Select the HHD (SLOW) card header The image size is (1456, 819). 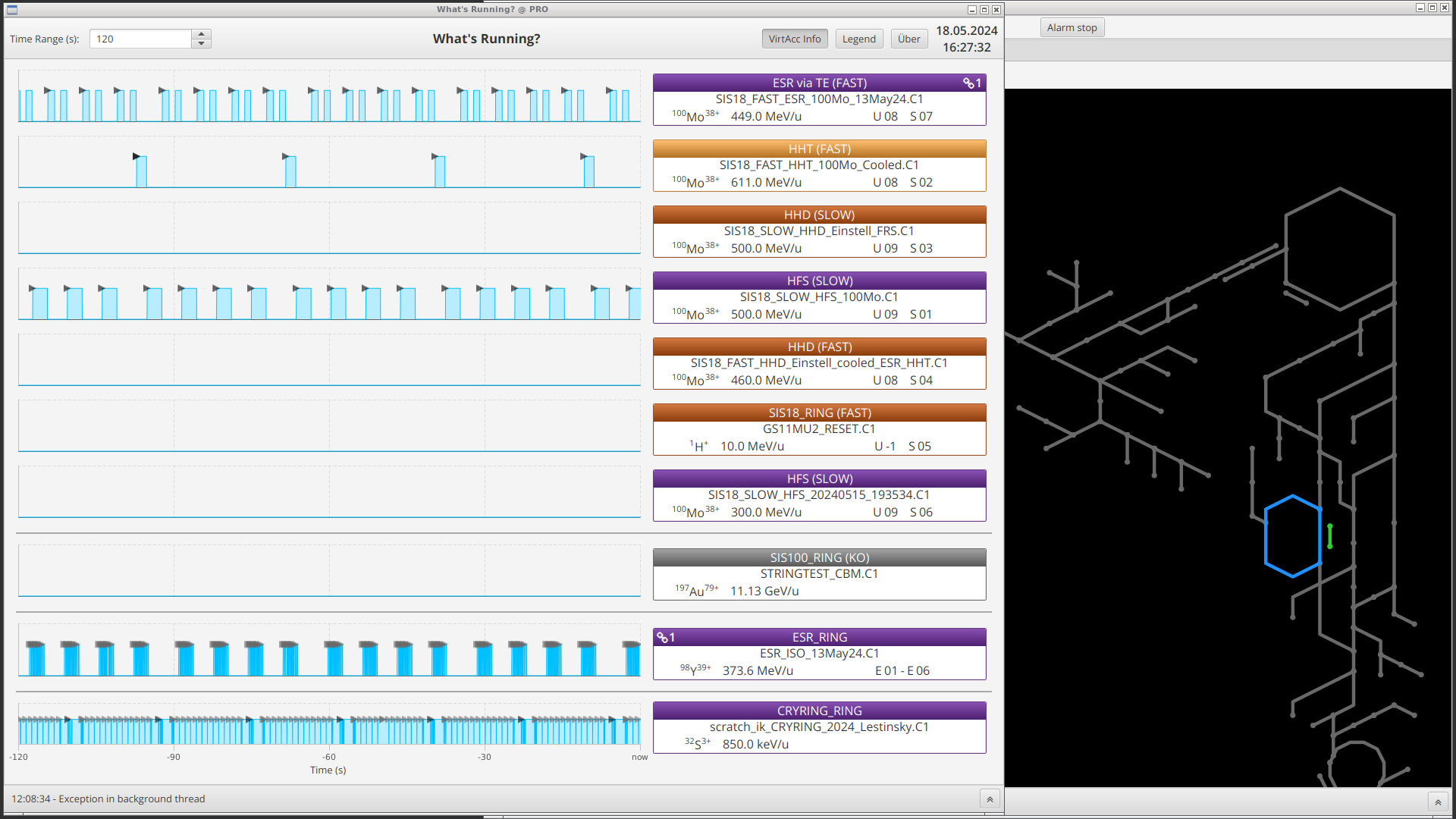pos(819,215)
